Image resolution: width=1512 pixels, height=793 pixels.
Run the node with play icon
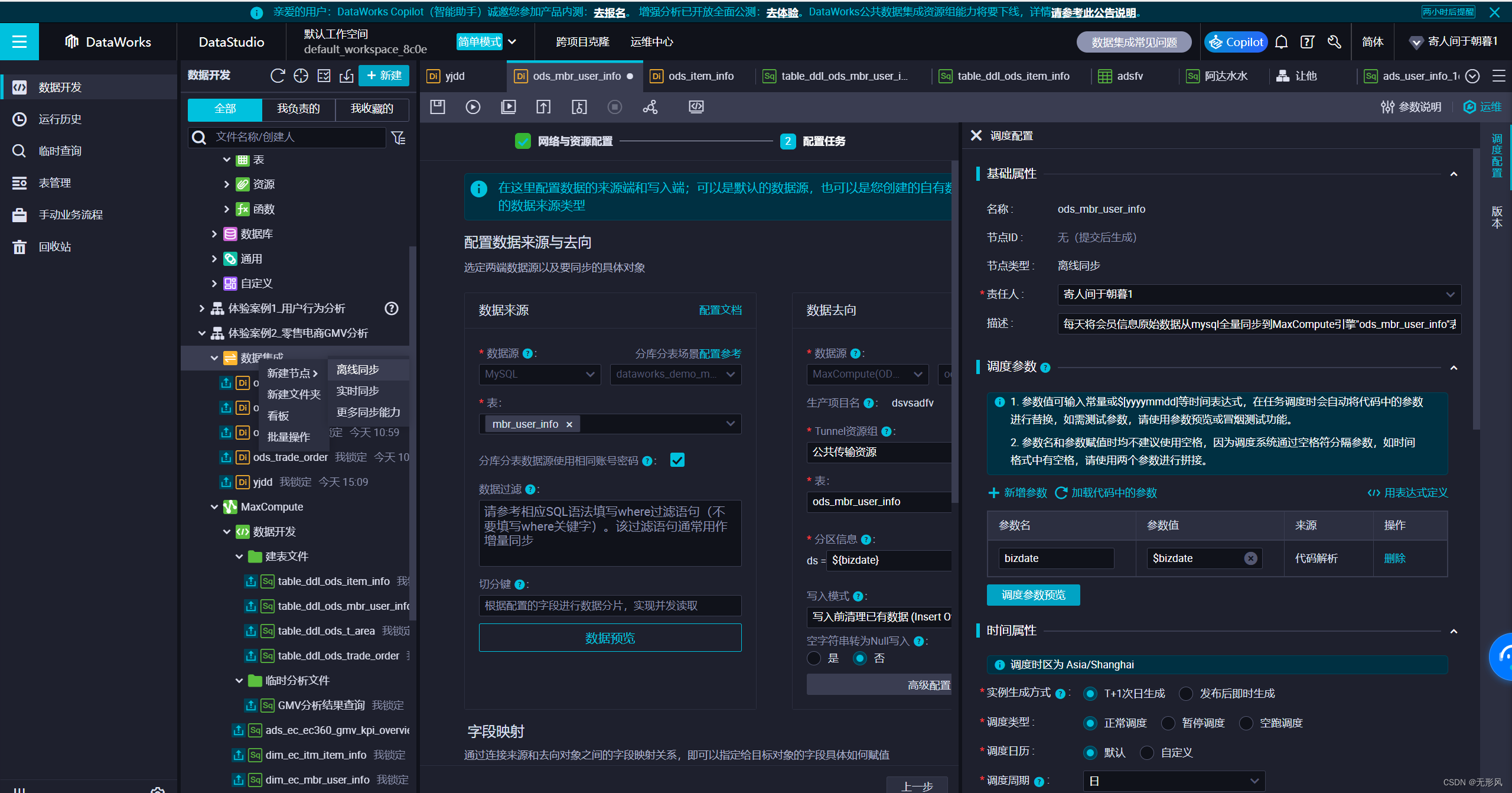pyautogui.click(x=473, y=107)
